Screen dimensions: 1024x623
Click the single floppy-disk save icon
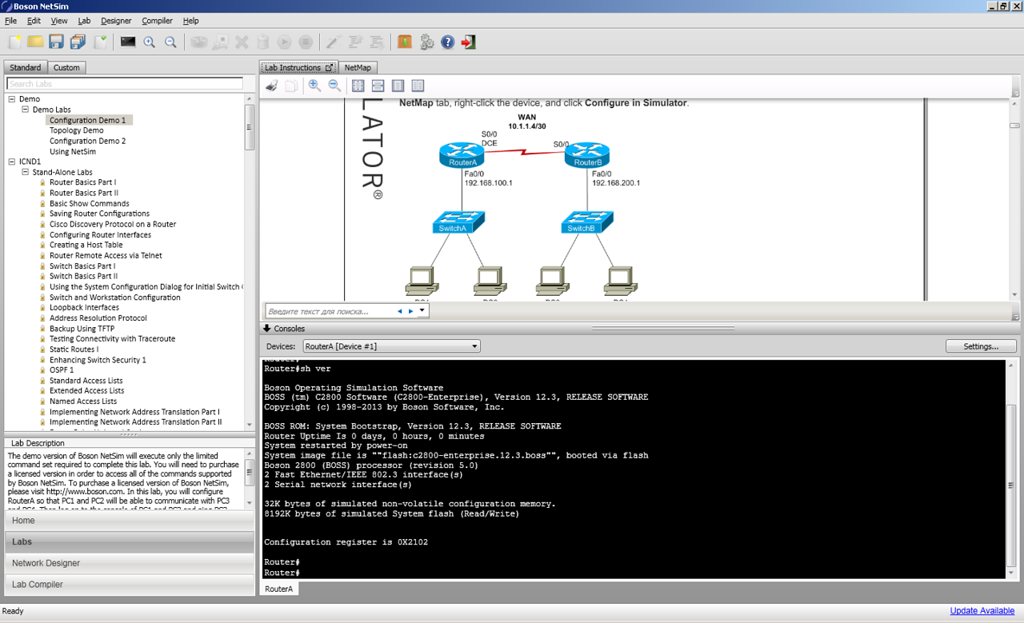pos(56,42)
